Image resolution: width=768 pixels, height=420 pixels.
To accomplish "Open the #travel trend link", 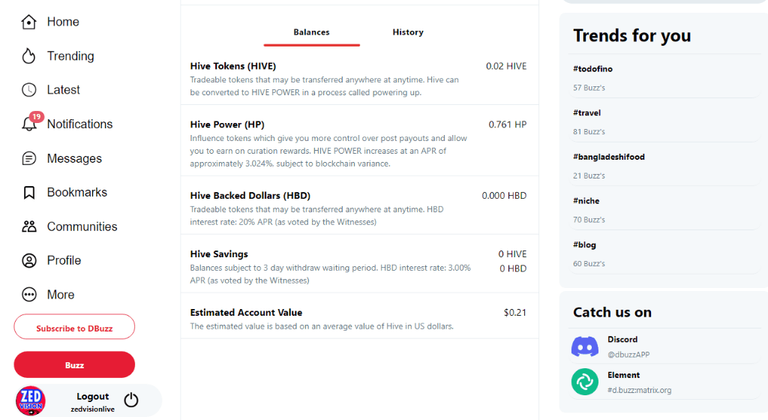I will [x=587, y=113].
